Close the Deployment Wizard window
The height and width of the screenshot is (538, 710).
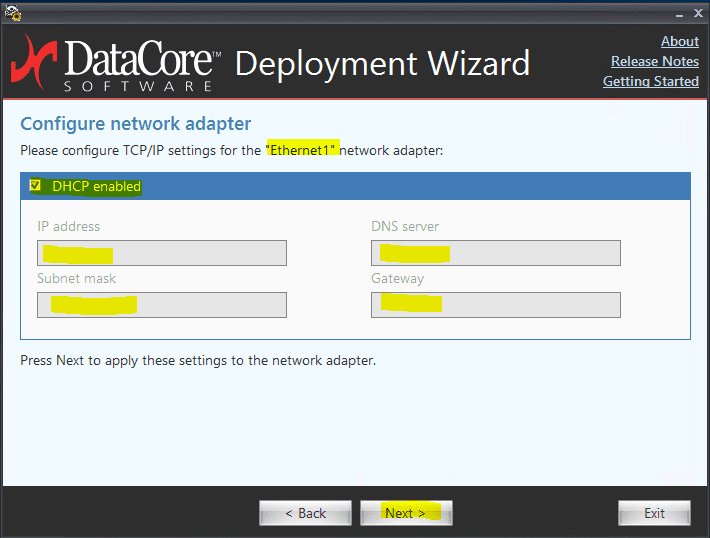pos(697,13)
